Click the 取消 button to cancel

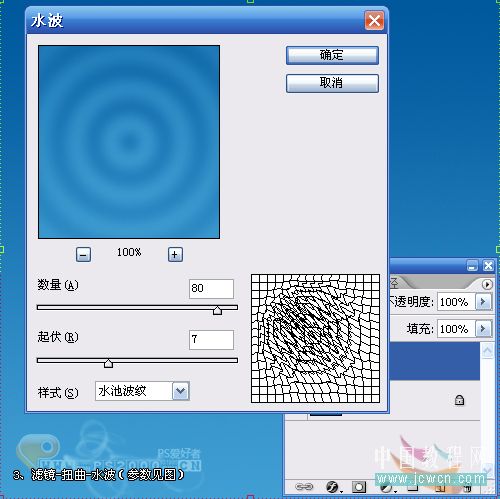click(x=332, y=83)
